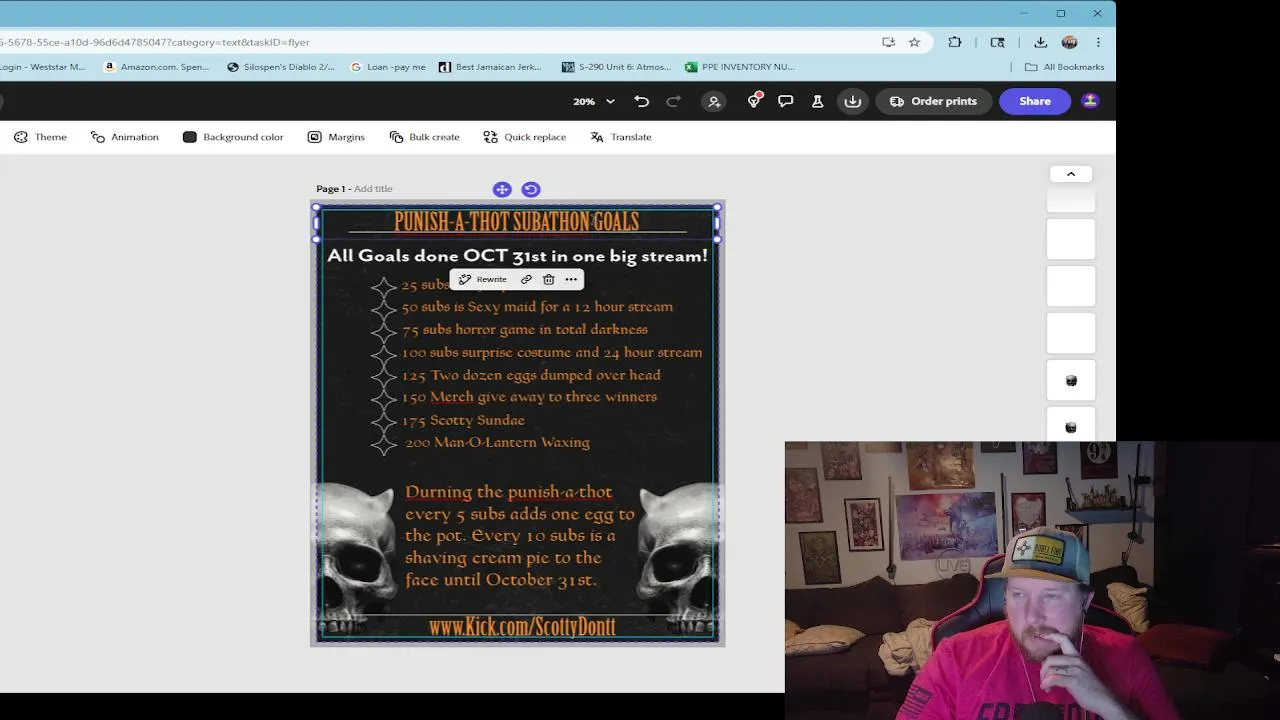Open the account avatar in the editor header
Image resolution: width=1280 pixels, height=720 pixels.
(1090, 101)
